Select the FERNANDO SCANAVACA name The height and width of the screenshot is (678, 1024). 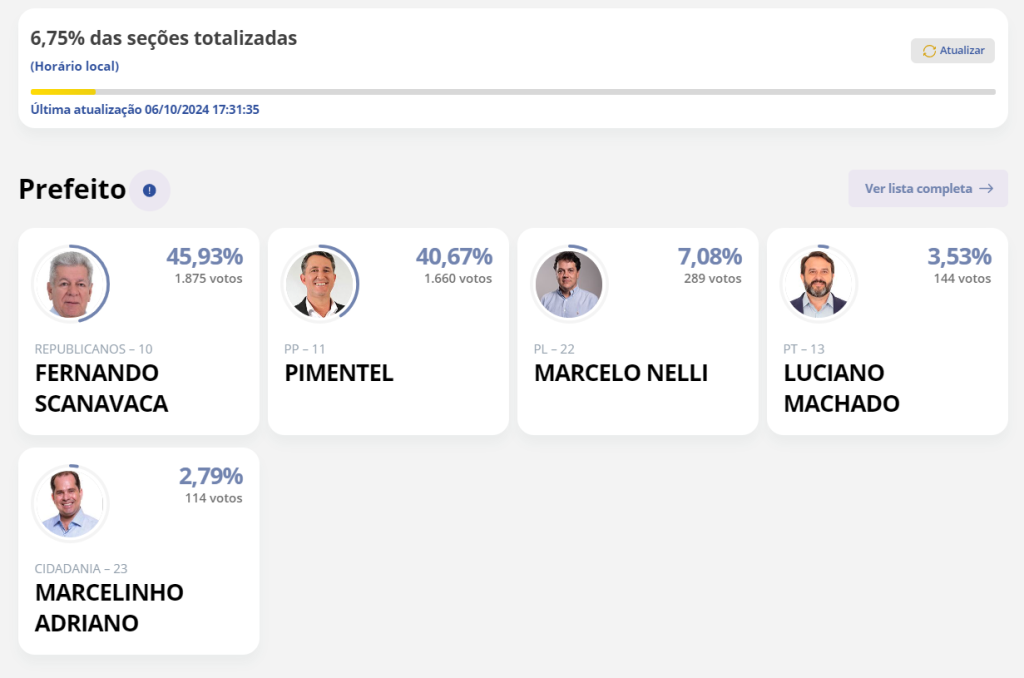pos(101,388)
